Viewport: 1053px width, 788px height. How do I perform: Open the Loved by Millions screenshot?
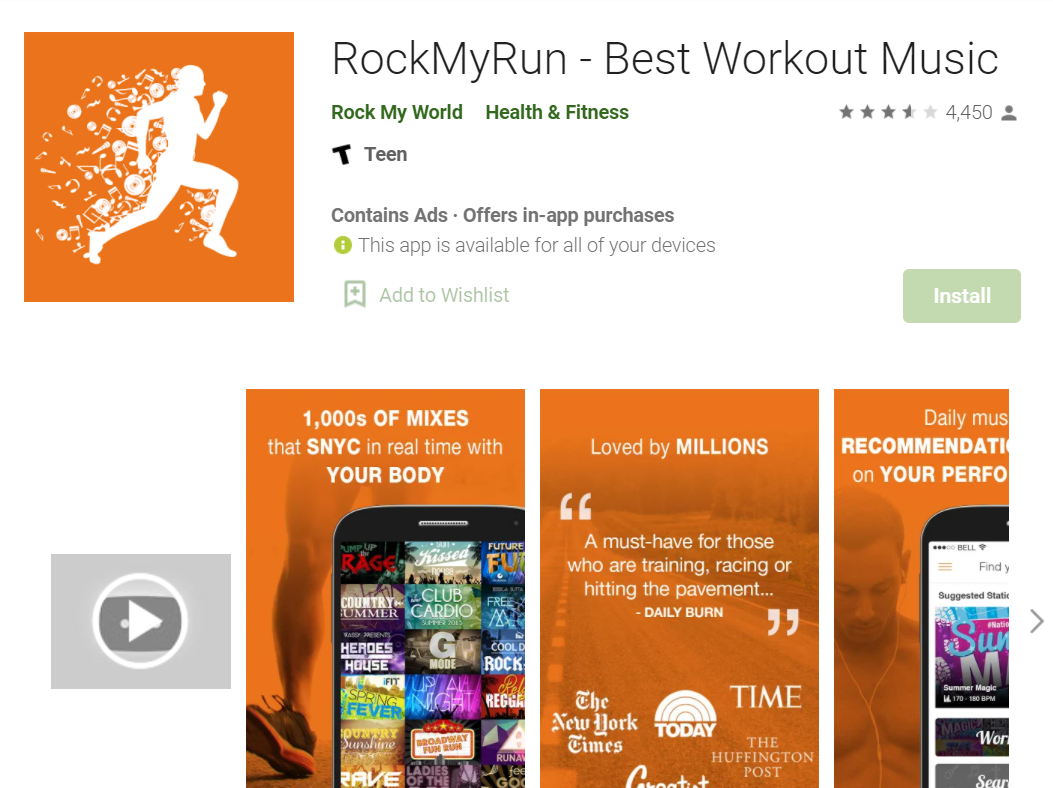point(680,588)
